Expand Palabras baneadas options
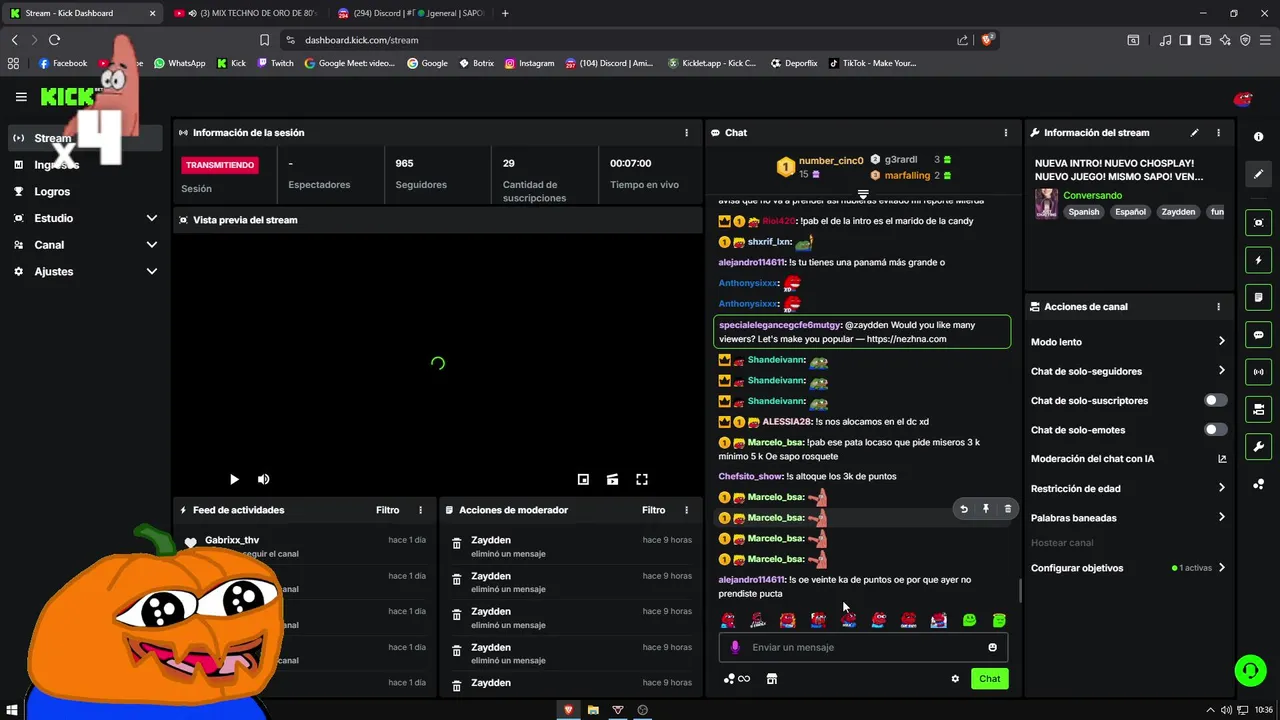1280x720 pixels. coord(1221,518)
